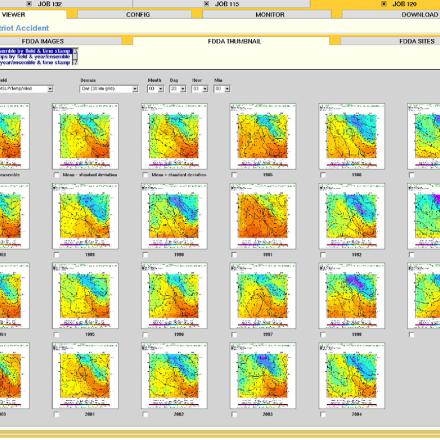Viewport: 440px width, 440px height.
Task: View the 1991 map thumbnail
Action: click(263, 216)
